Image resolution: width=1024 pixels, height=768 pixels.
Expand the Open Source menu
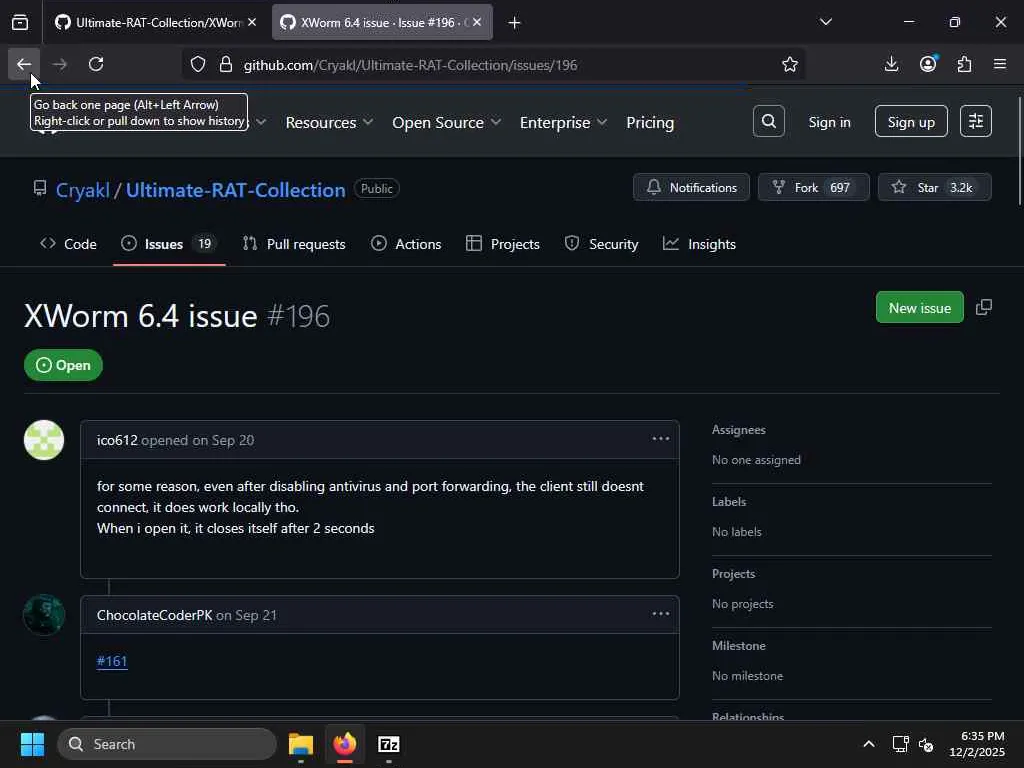pos(446,122)
